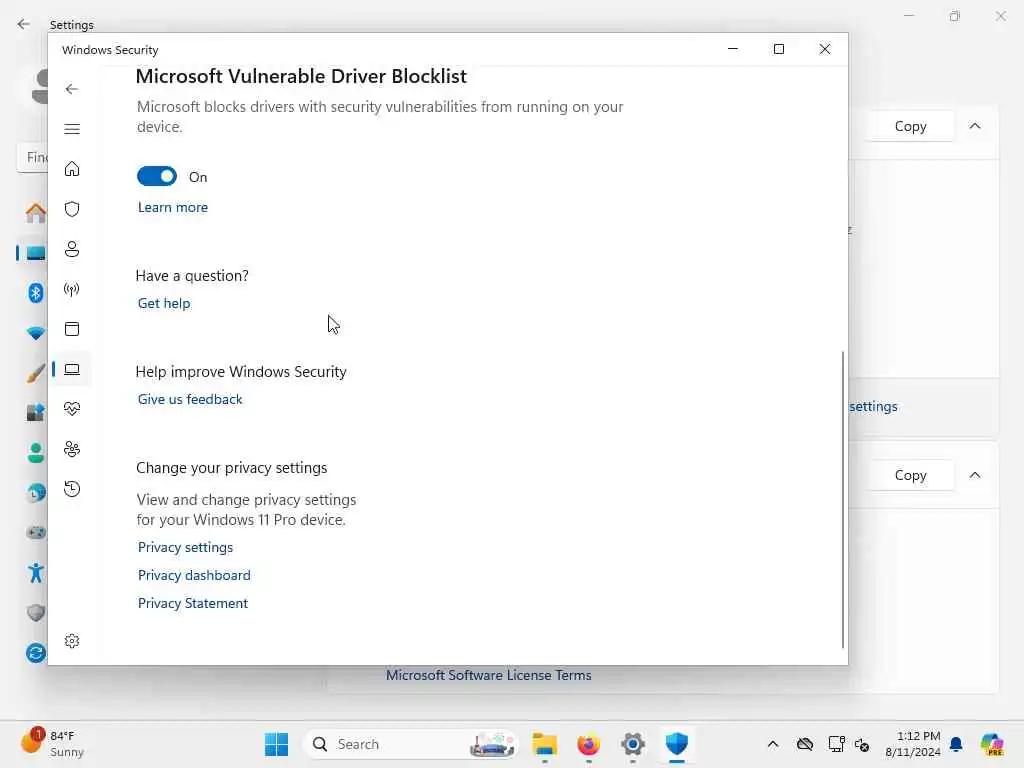
Task: Open Windows Update icon in Settings sidebar
Action: pos(35,652)
